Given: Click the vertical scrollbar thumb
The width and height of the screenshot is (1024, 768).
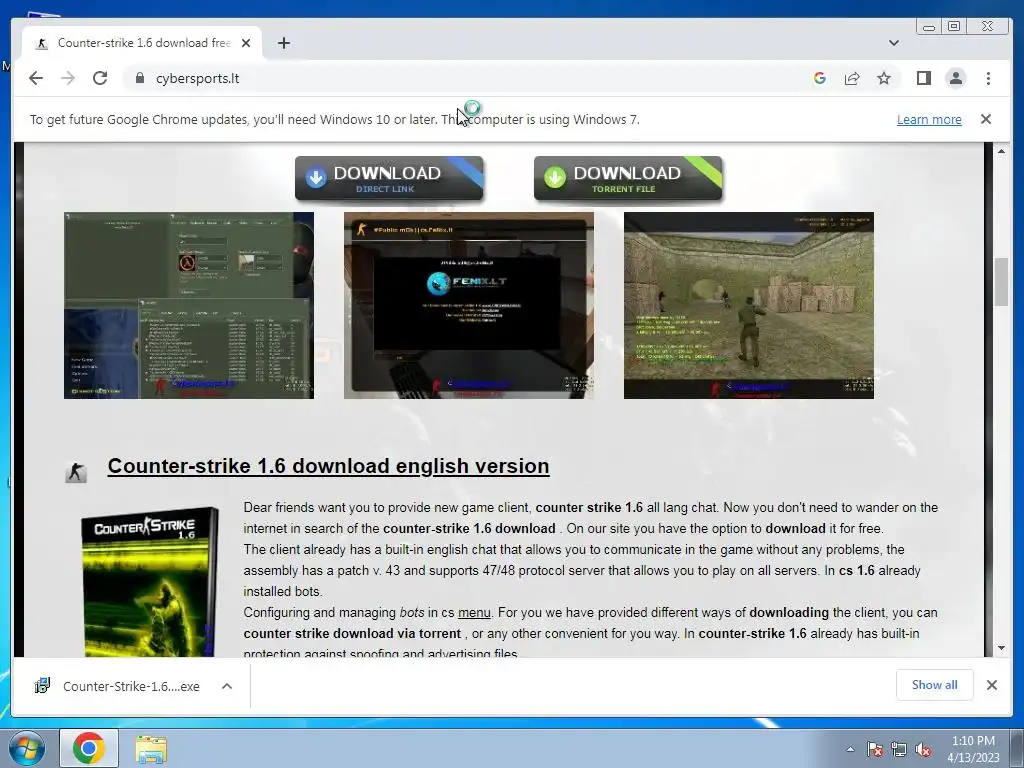Looking at the screenshot, I should (1001, 281).
